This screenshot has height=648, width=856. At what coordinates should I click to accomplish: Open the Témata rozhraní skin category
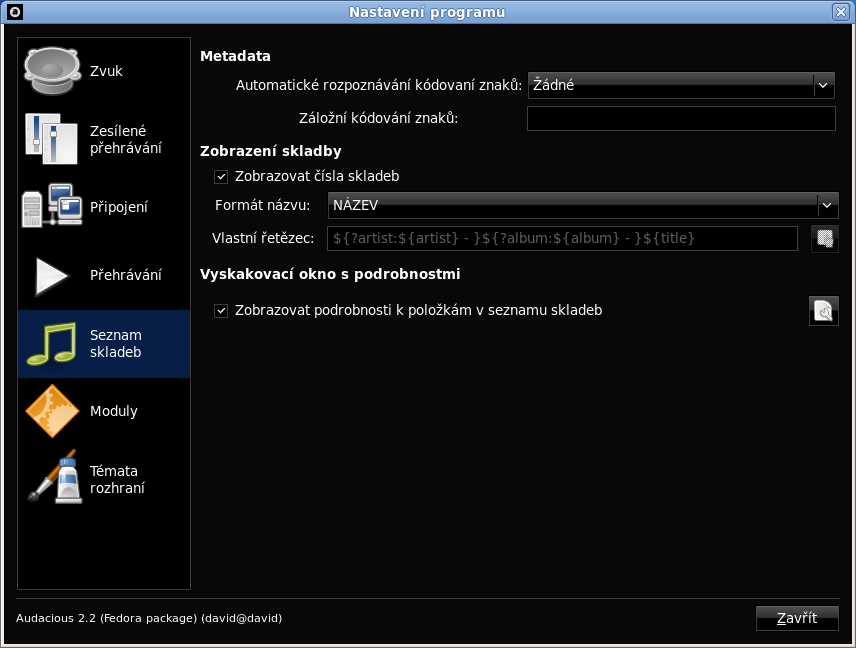pyautogui.click(x=104, y=479)
